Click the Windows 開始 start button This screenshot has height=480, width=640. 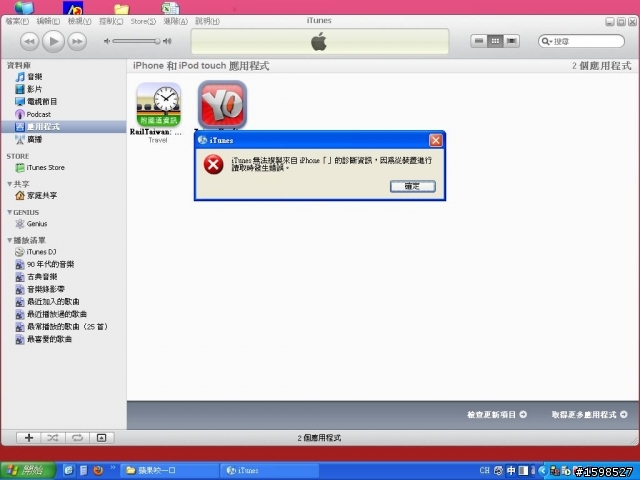[28, 471]
